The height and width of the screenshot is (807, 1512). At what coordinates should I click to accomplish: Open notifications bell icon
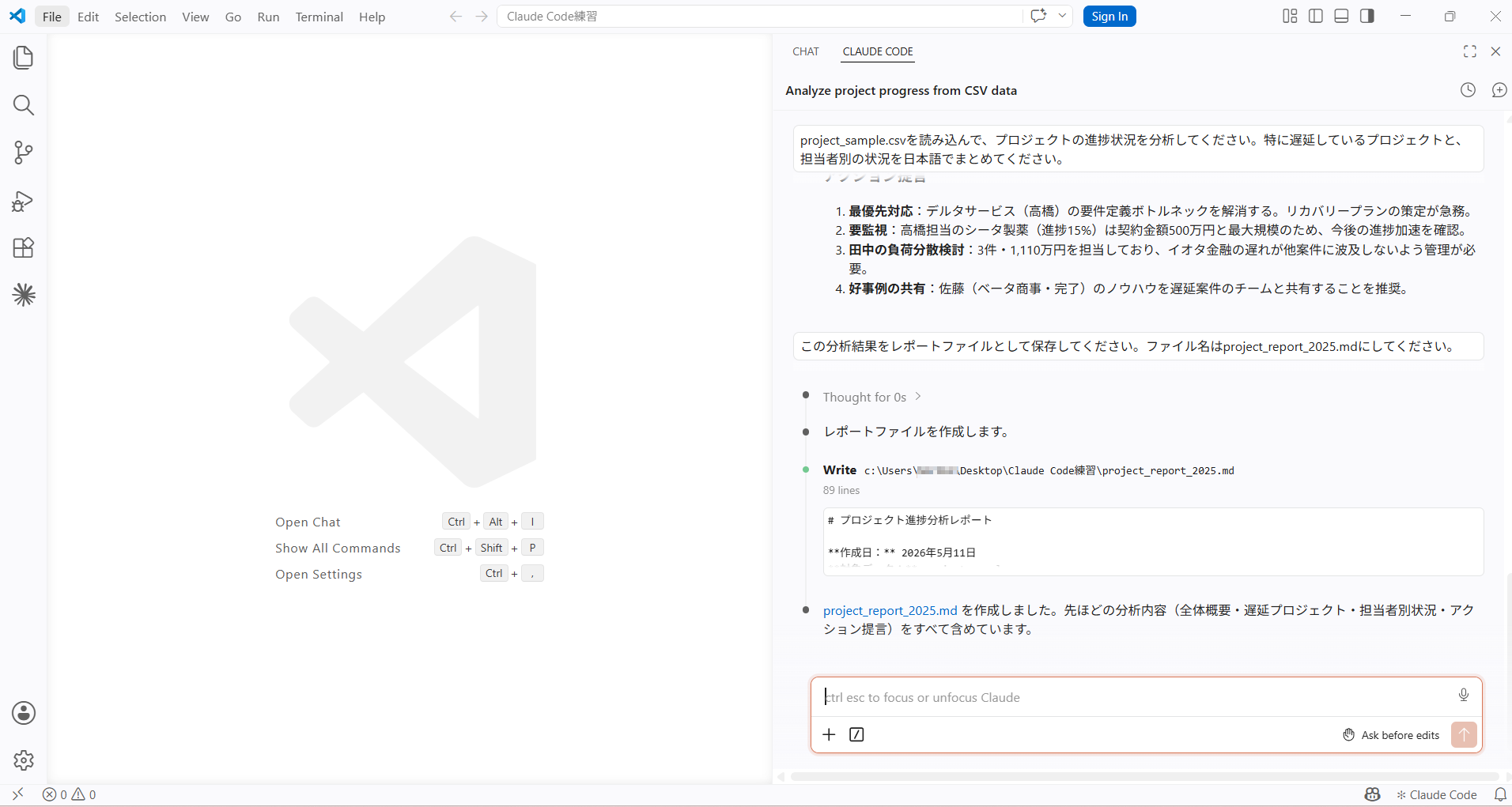tap(1499, 794)
